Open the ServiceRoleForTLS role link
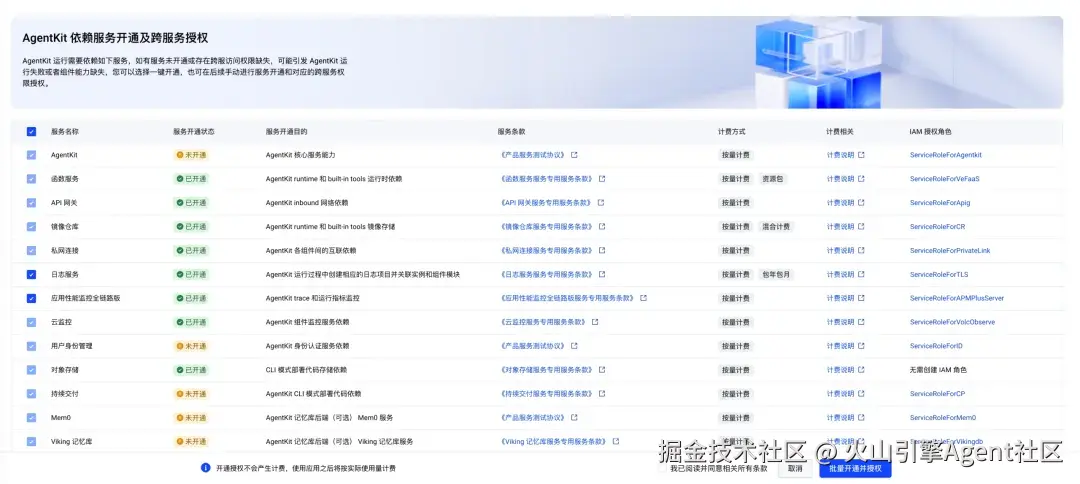This screenshot has width=1080, height=484. coord(939,274)
